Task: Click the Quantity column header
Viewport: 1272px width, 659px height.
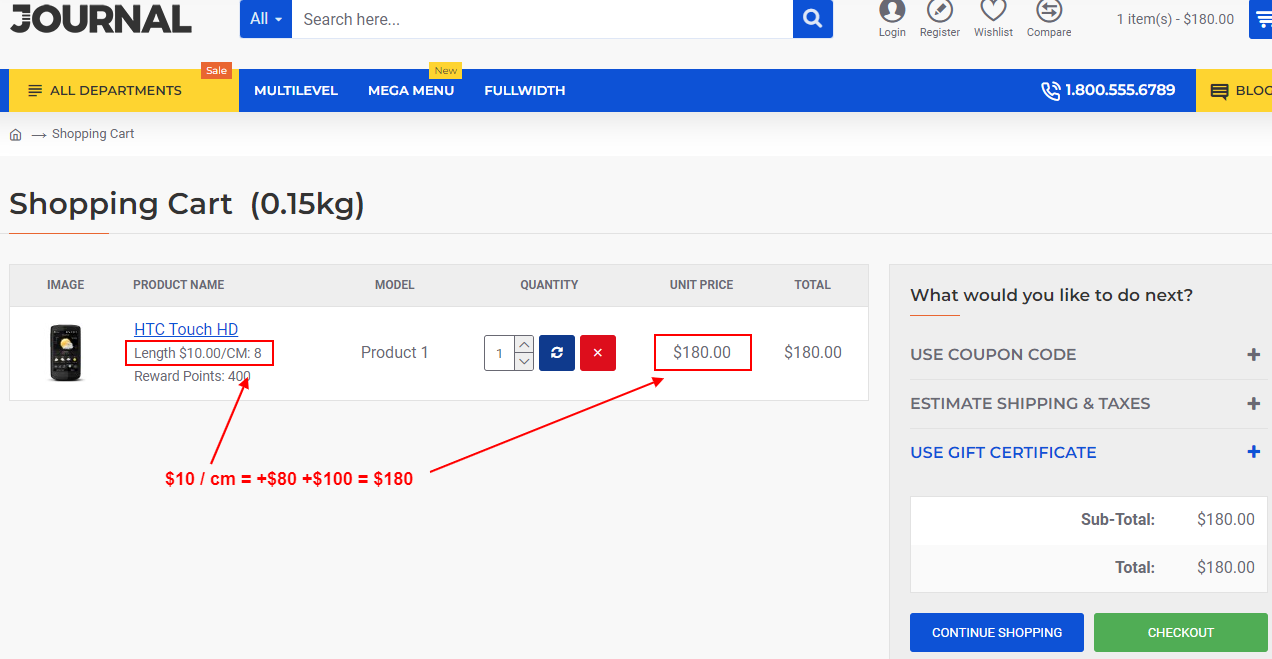Action: pos(549,285)
